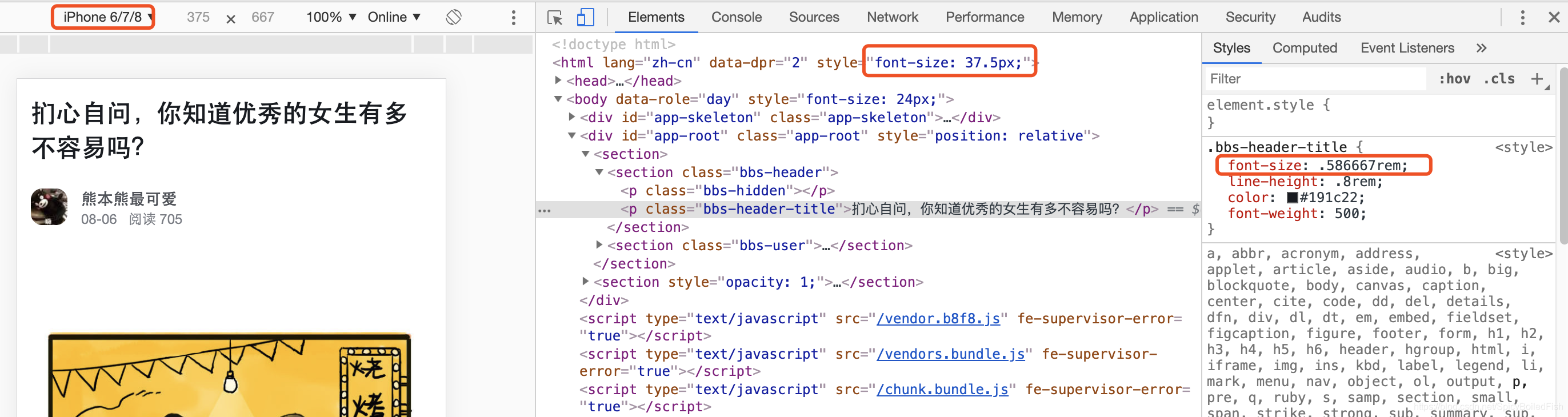Click the viewport height 667 field
1568x417 pixels.
[263, 17]
